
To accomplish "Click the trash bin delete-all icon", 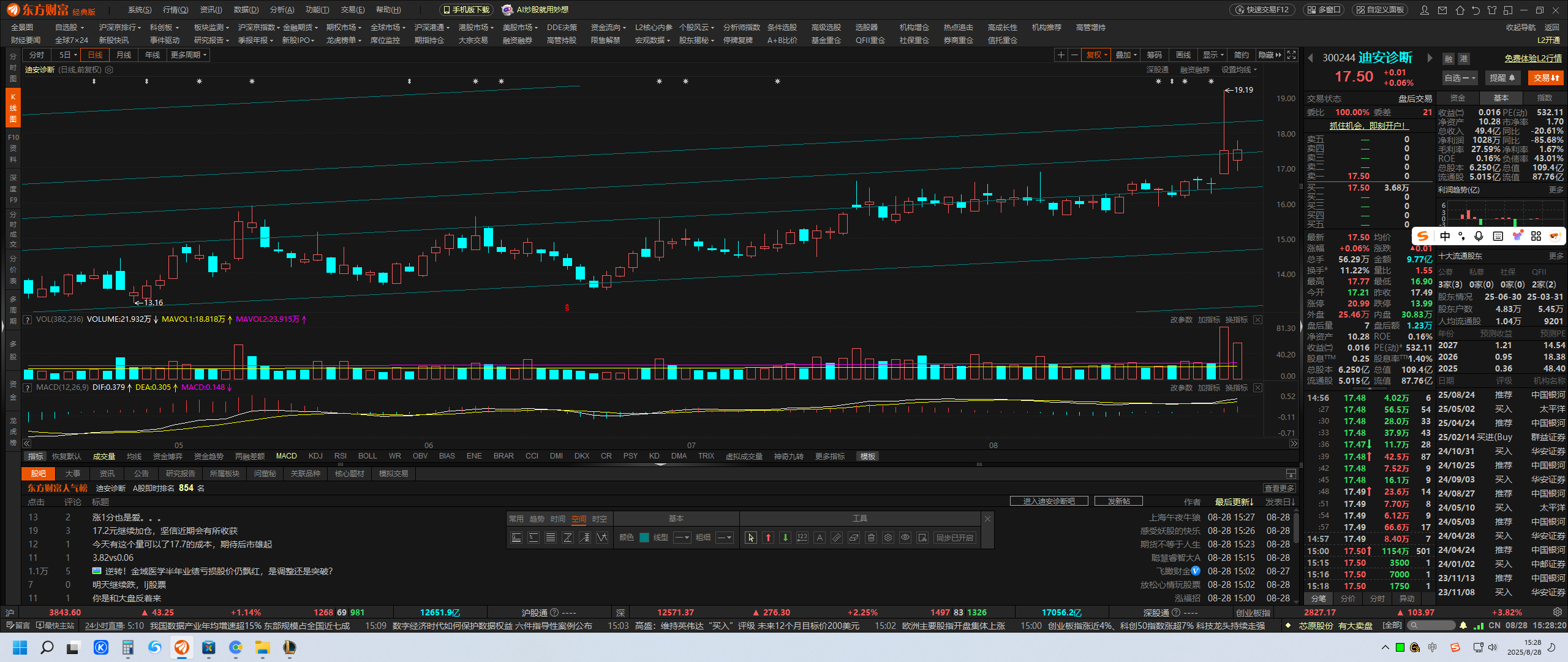I will point(871,538).
